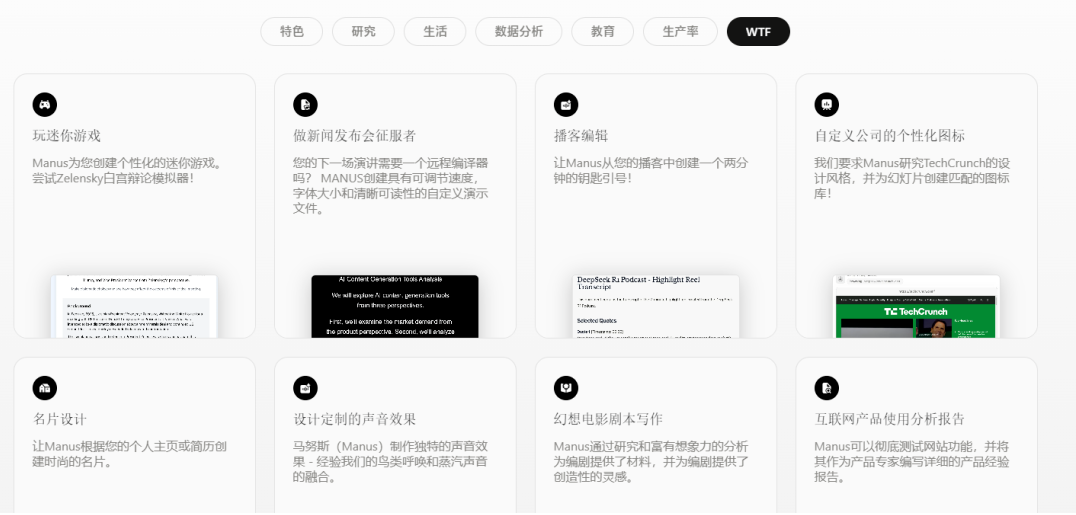This screenshot has height=515, width=1076.
Task: Click the icon on 名片设计 card
Action: click(45, 388)
